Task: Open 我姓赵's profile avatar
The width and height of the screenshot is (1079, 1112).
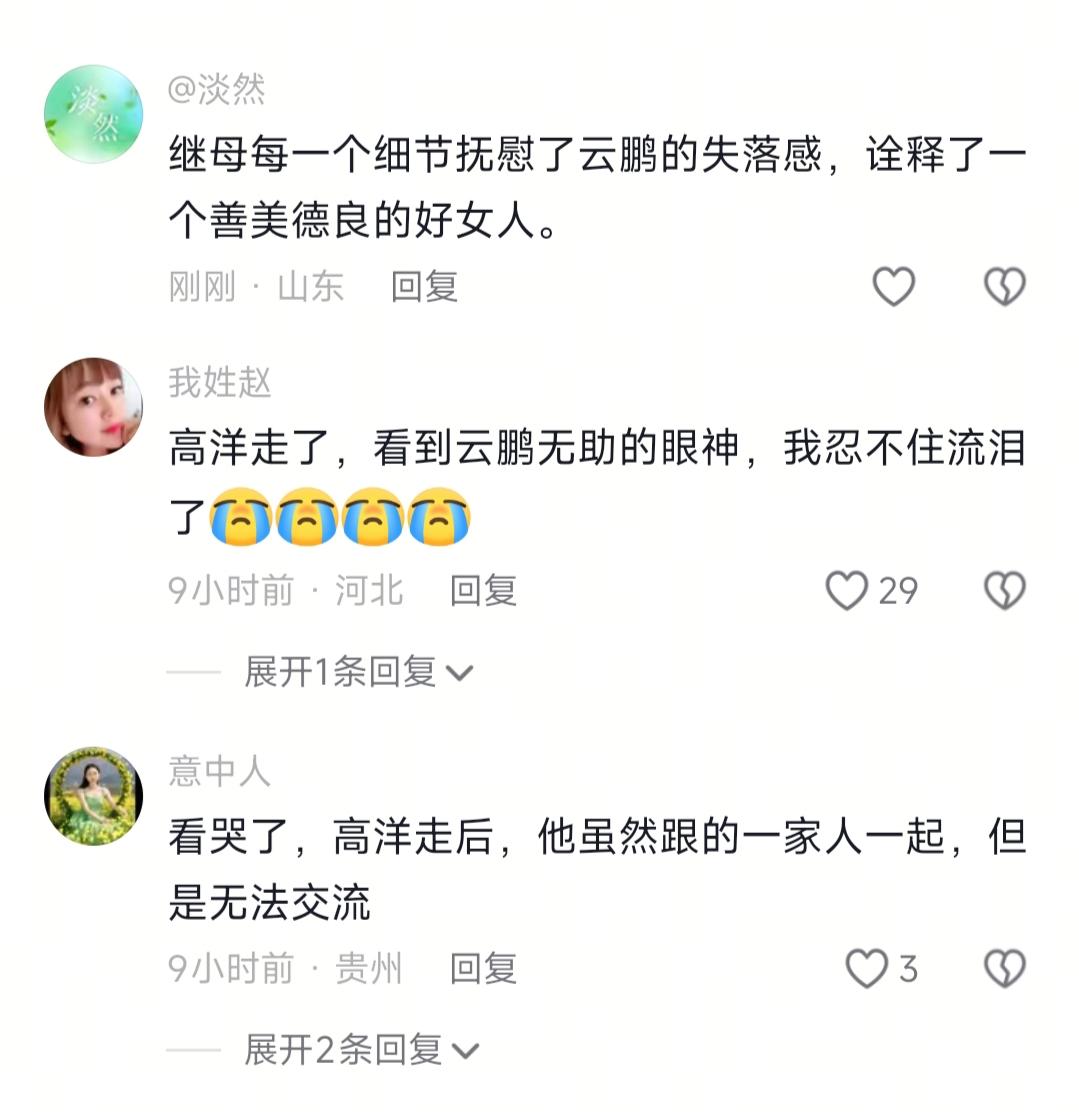Action: coord(94,406)
